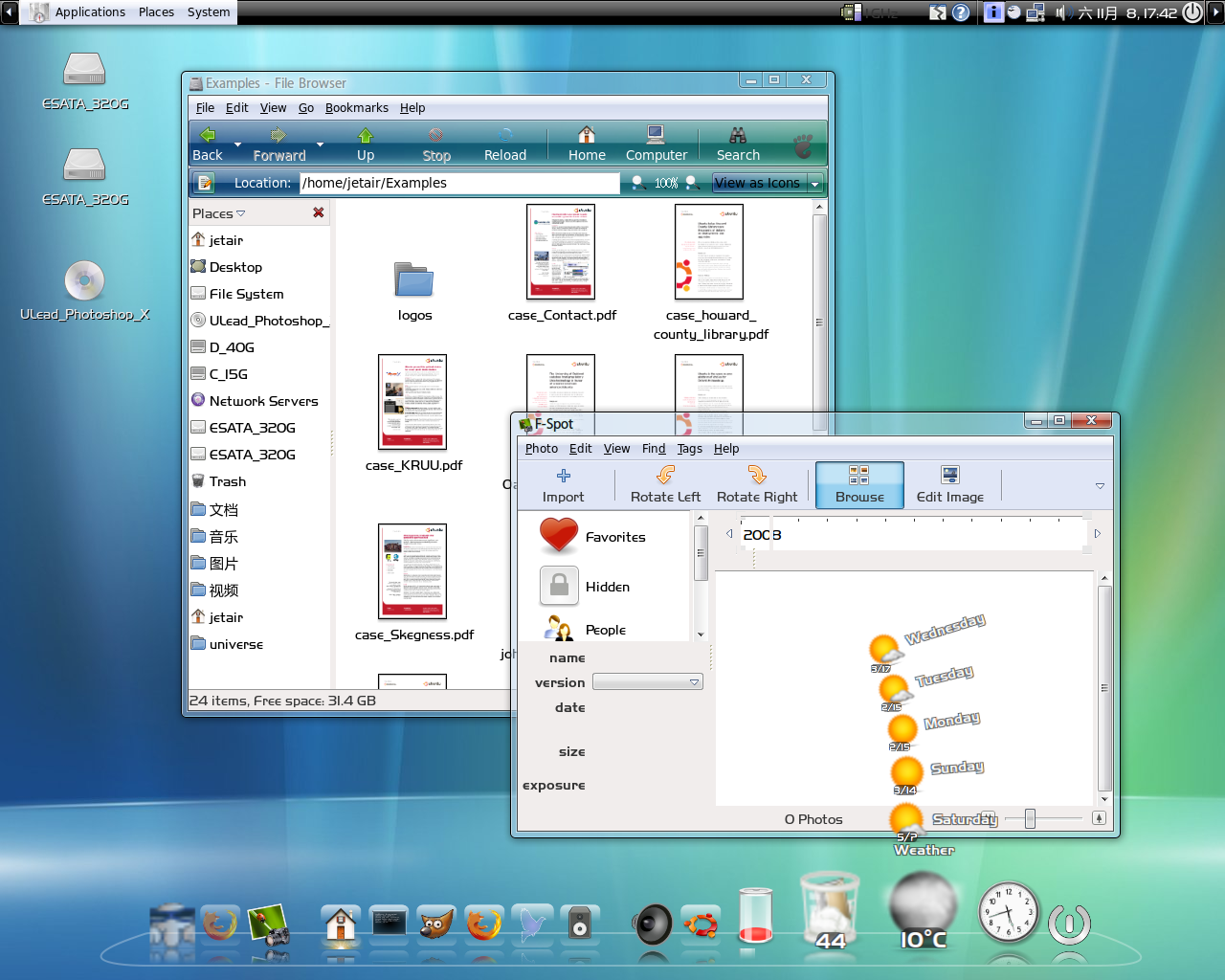The height and width of the screenshot is (980, 1225).
Task: Click the analog clock in the dock
Action: click(1008, 912)
